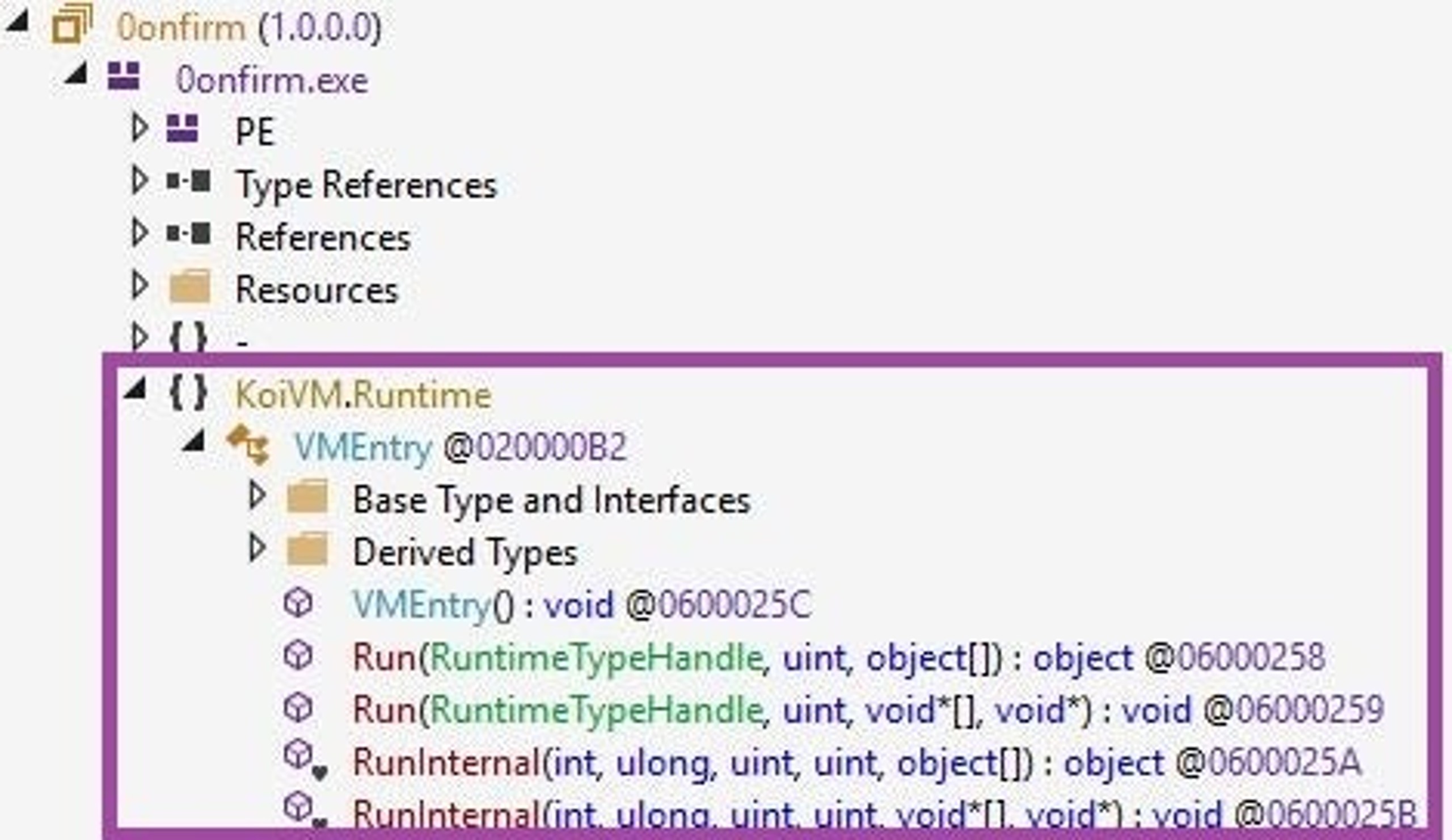Collapse the 0onfirm.exe module node
The image size is (1452, 840).
click(76, 73)
